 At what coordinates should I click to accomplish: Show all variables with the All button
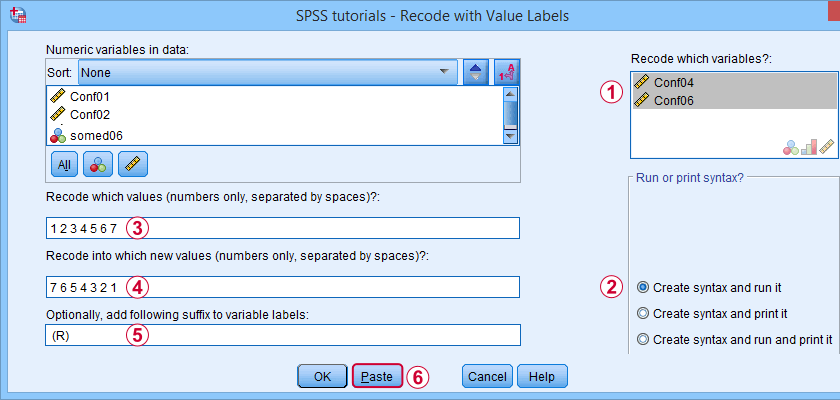(x=64, y=164)
